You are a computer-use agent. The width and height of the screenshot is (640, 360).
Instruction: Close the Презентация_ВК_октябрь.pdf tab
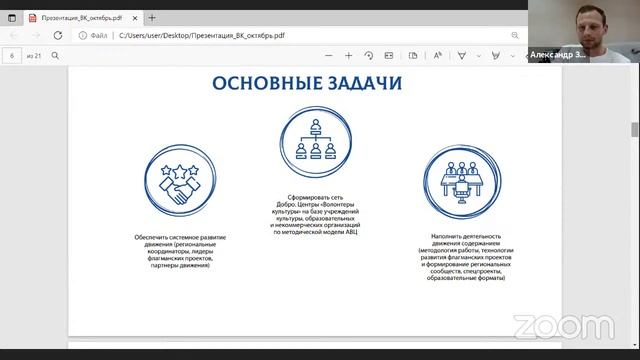coord(135,18)
